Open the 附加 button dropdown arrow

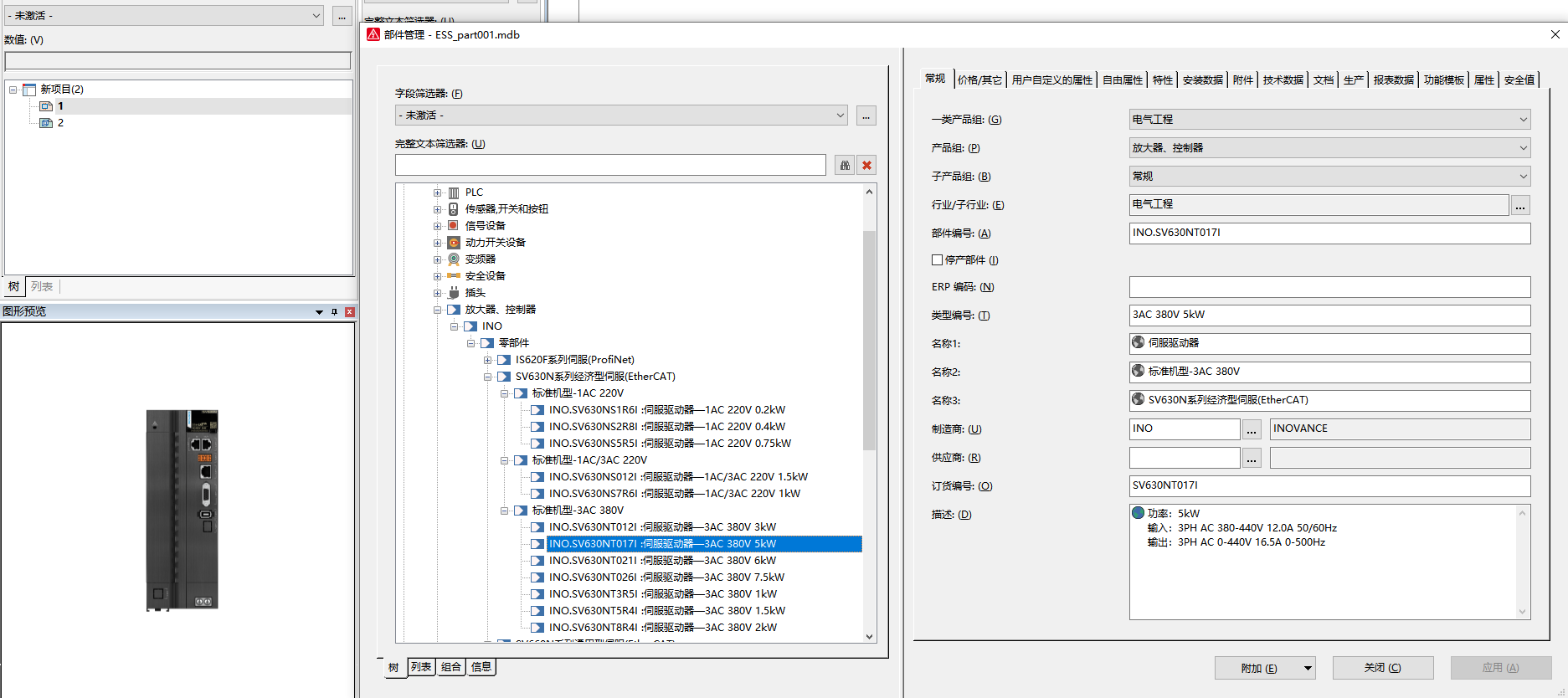click(1308, 668)
